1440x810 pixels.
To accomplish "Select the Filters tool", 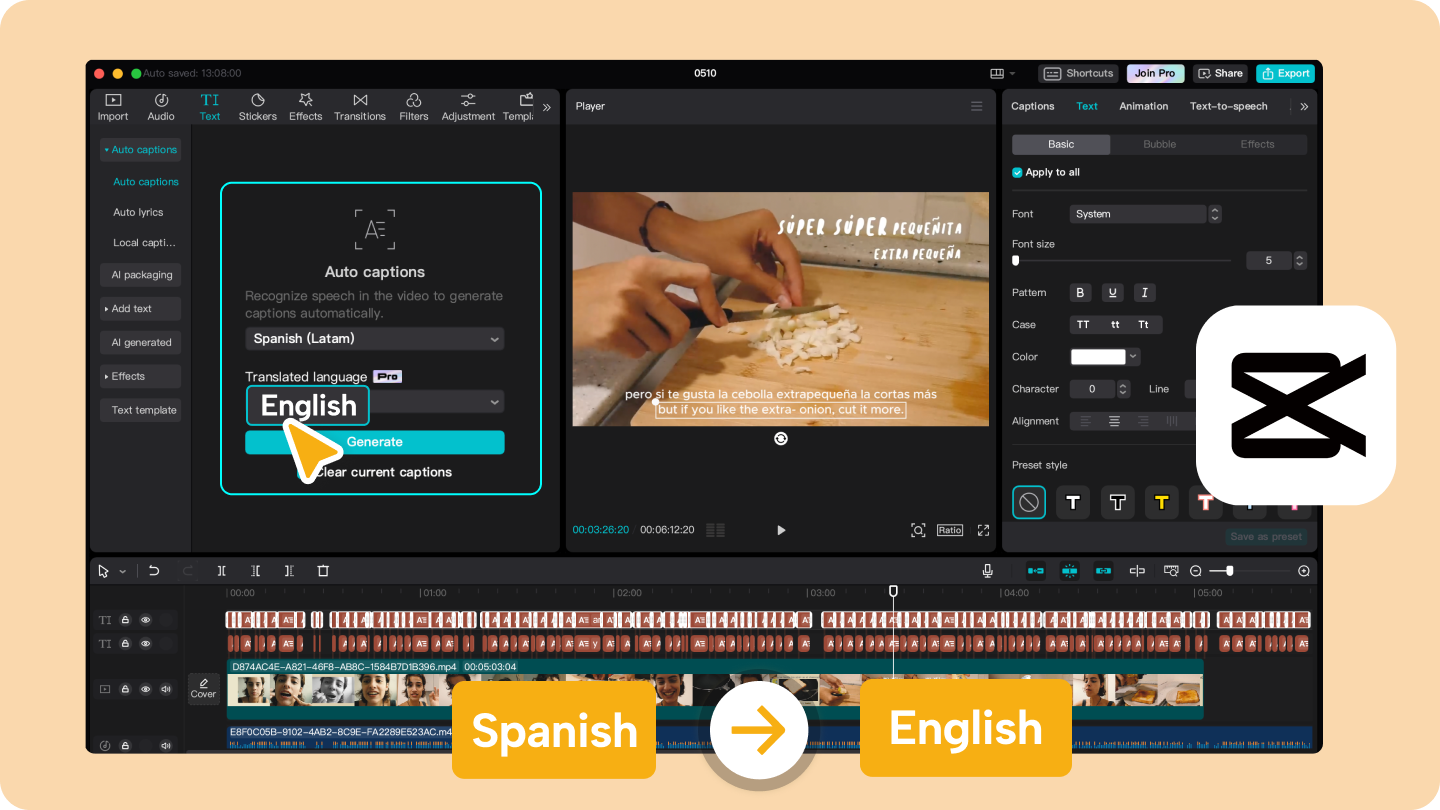I will click(x=413, y=105).
